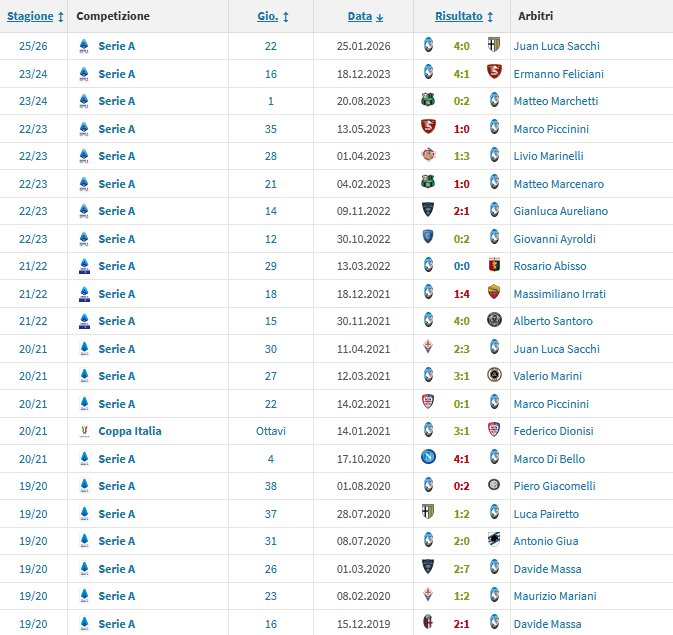This screenshot has height=635, width=673.
Task: Click referee Ermanno Feliciani's name
Action: (x=558, y=74)
